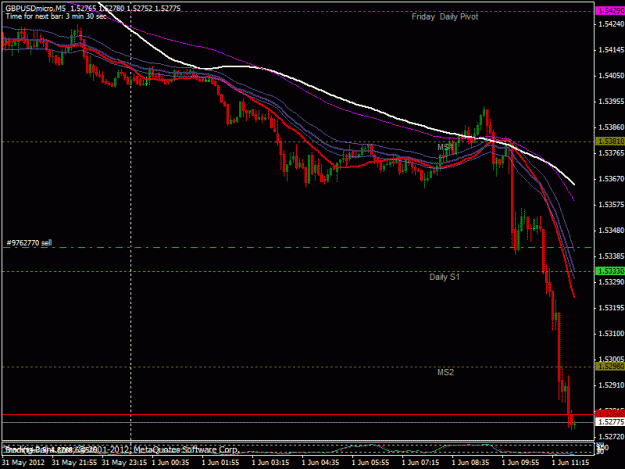The image size is (625, 469).
Task: Select '31 May 21:55' on the time axis
Action: (x=74, y=463)
